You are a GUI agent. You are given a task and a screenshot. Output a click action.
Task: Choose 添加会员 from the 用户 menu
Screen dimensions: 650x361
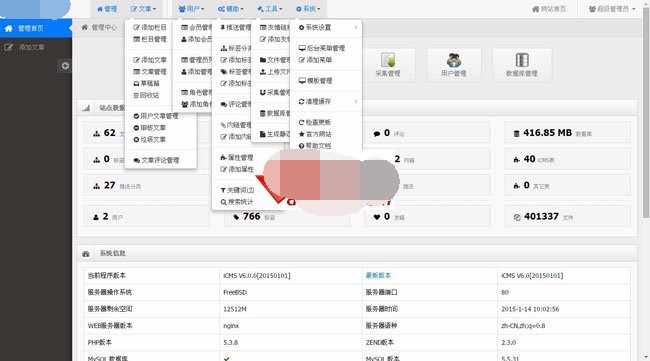pos(196,39)
